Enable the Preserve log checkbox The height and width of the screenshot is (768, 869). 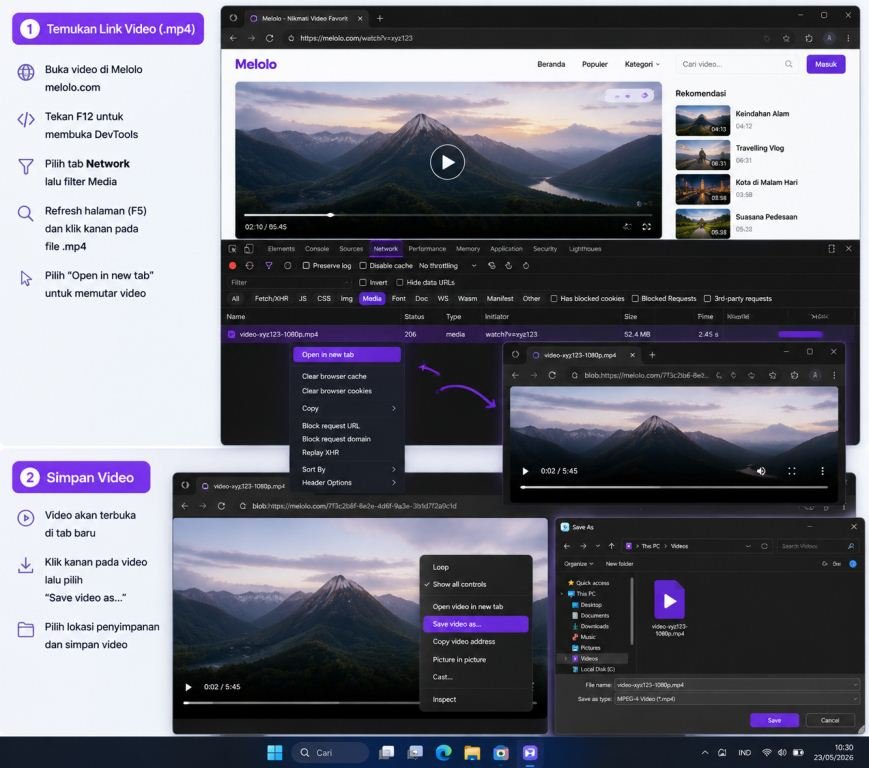(306, 265)
